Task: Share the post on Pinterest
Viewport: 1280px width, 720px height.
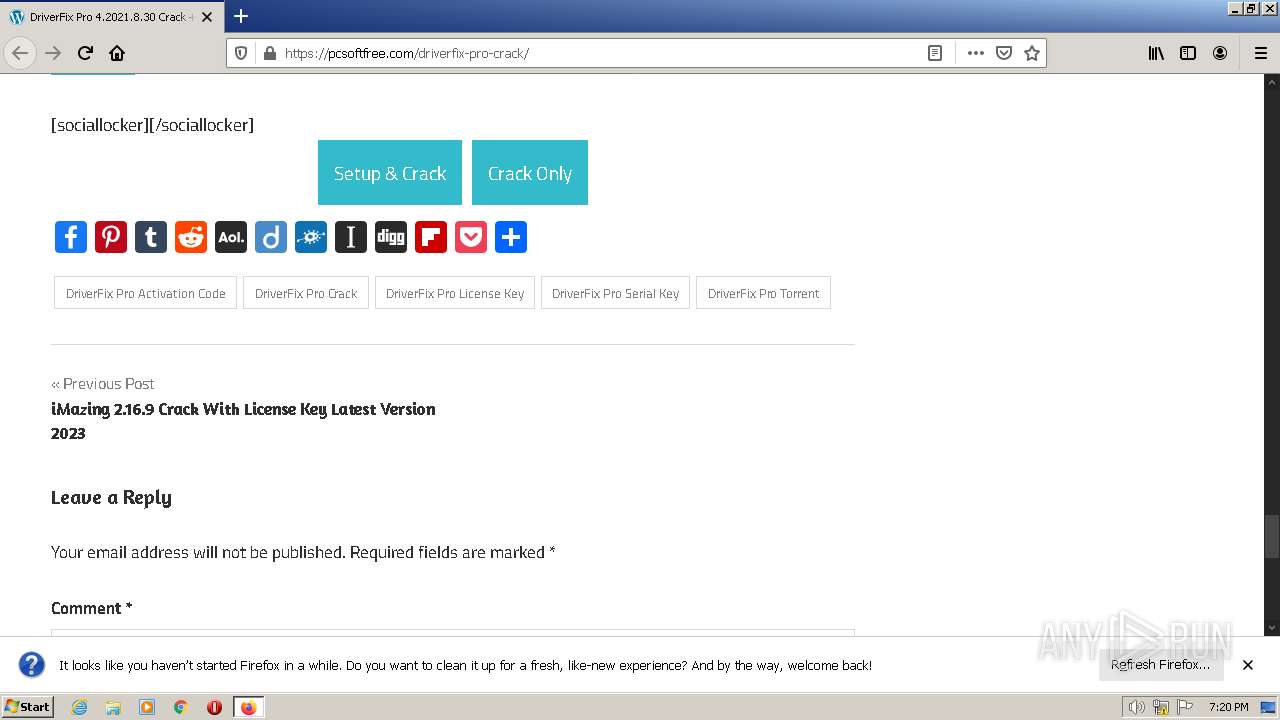Action: pos(111,237)
